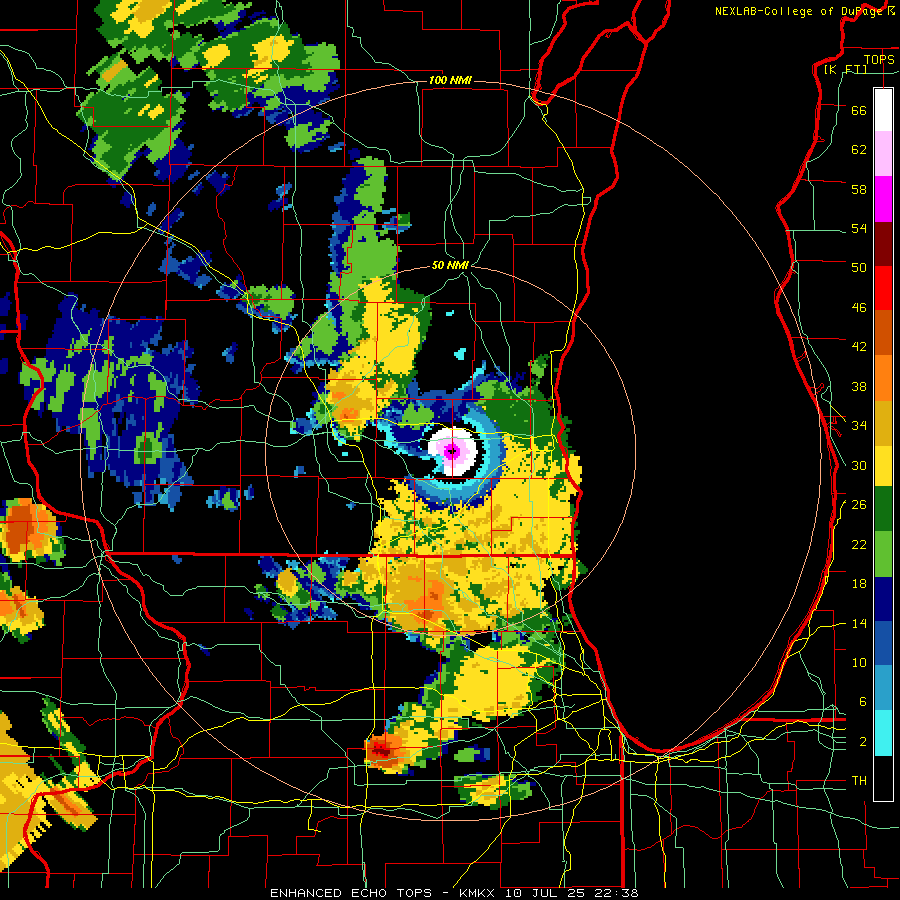
Task: Click the 30 value on the scale
Action: [x=859, y=465]
